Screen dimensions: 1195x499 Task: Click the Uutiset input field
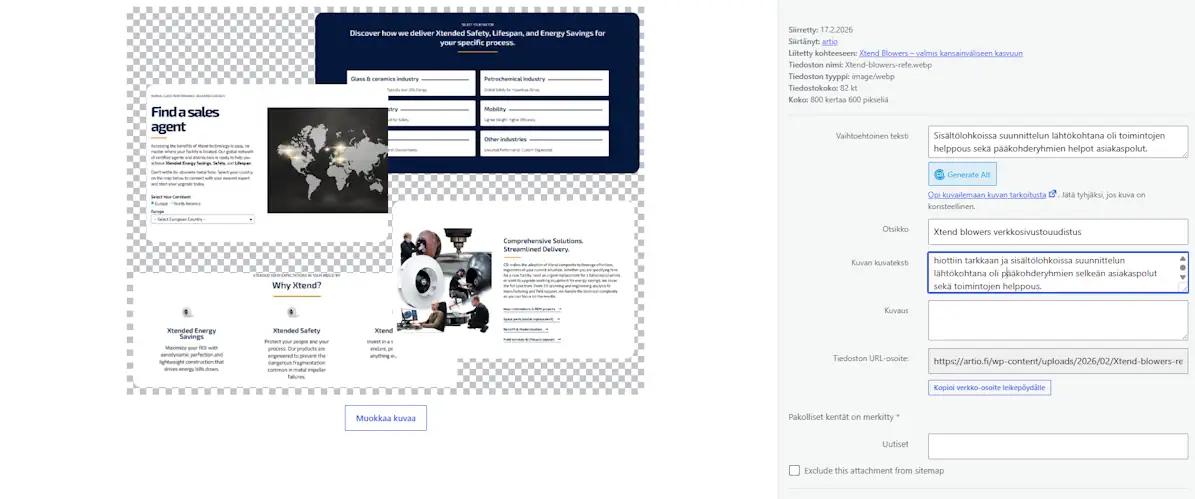1058,446
